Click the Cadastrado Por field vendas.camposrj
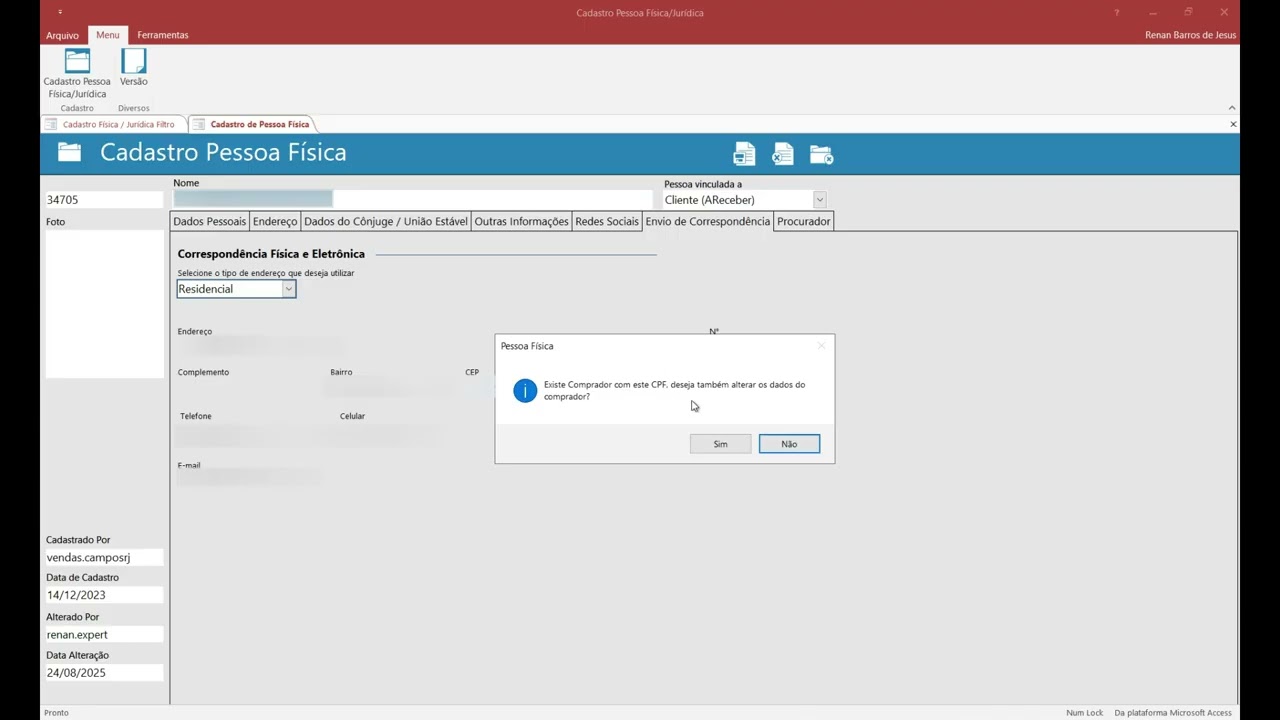 tap(104, 557)
